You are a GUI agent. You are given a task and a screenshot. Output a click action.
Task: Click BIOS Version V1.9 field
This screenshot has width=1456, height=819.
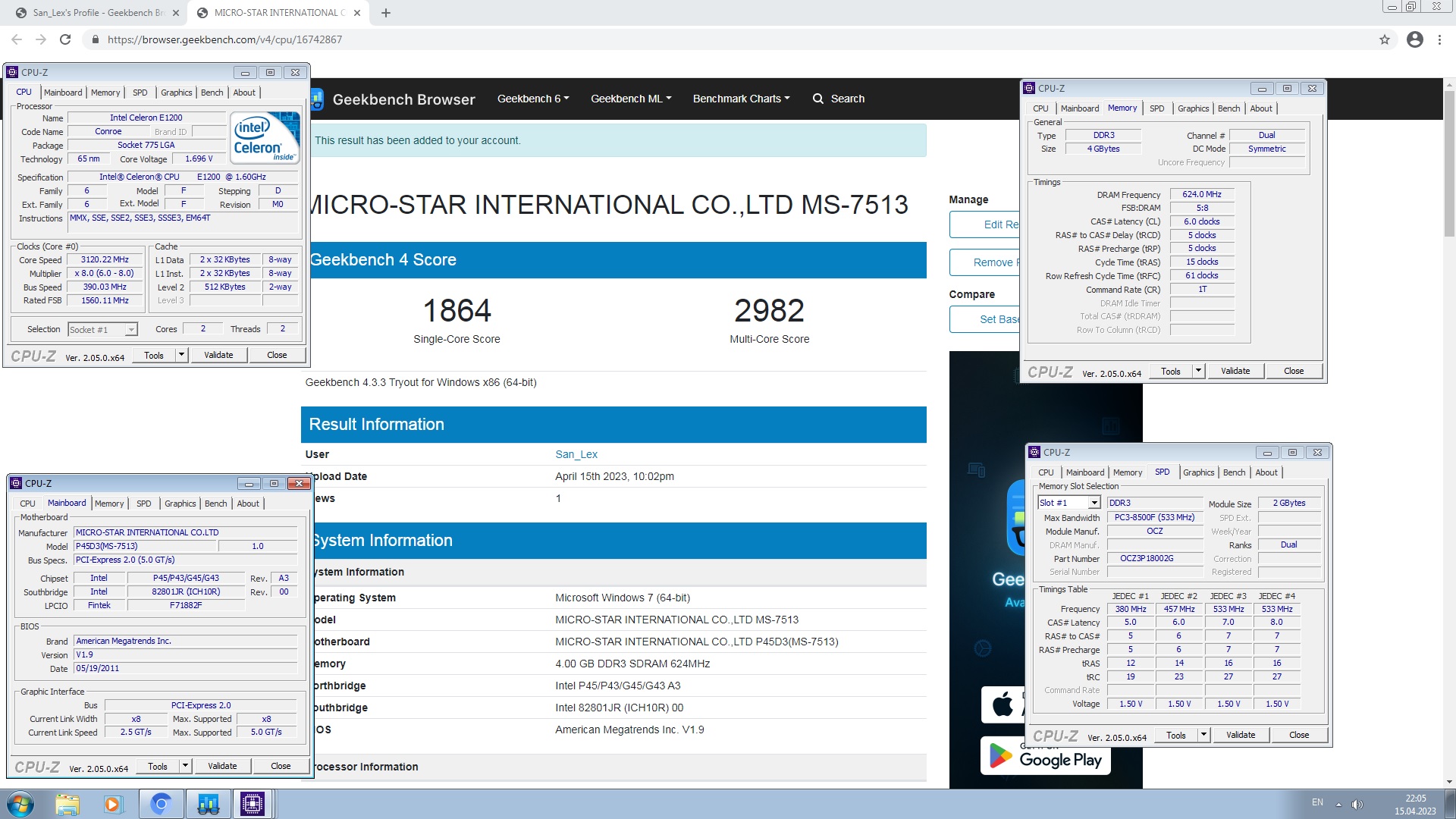[185, 654]
